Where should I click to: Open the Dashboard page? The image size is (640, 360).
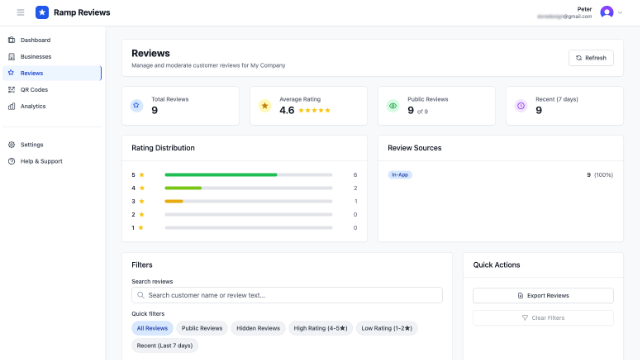(x=52, y=40)
